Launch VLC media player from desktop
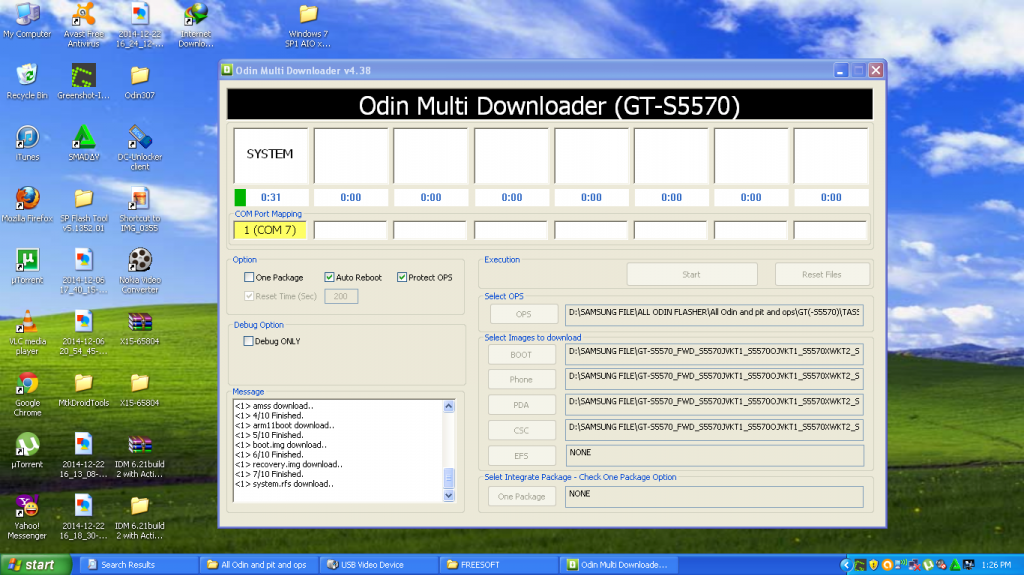This screenshot has height=575, width=1024. click(28, 320)
